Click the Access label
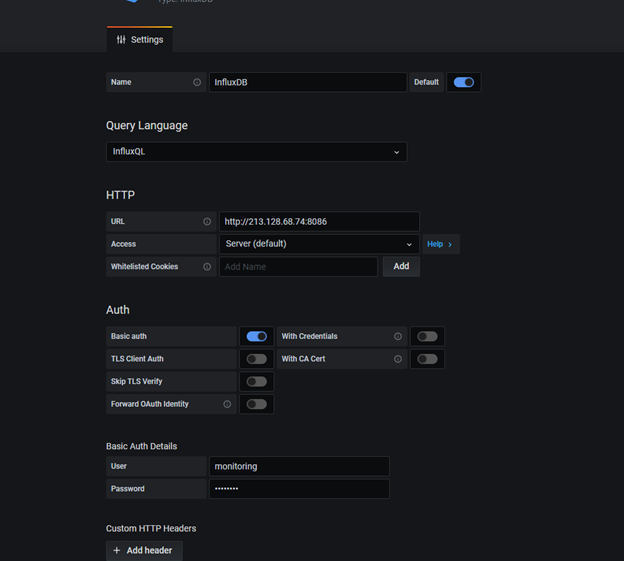The width and height of the screenshot is (624, 561). 123,244
